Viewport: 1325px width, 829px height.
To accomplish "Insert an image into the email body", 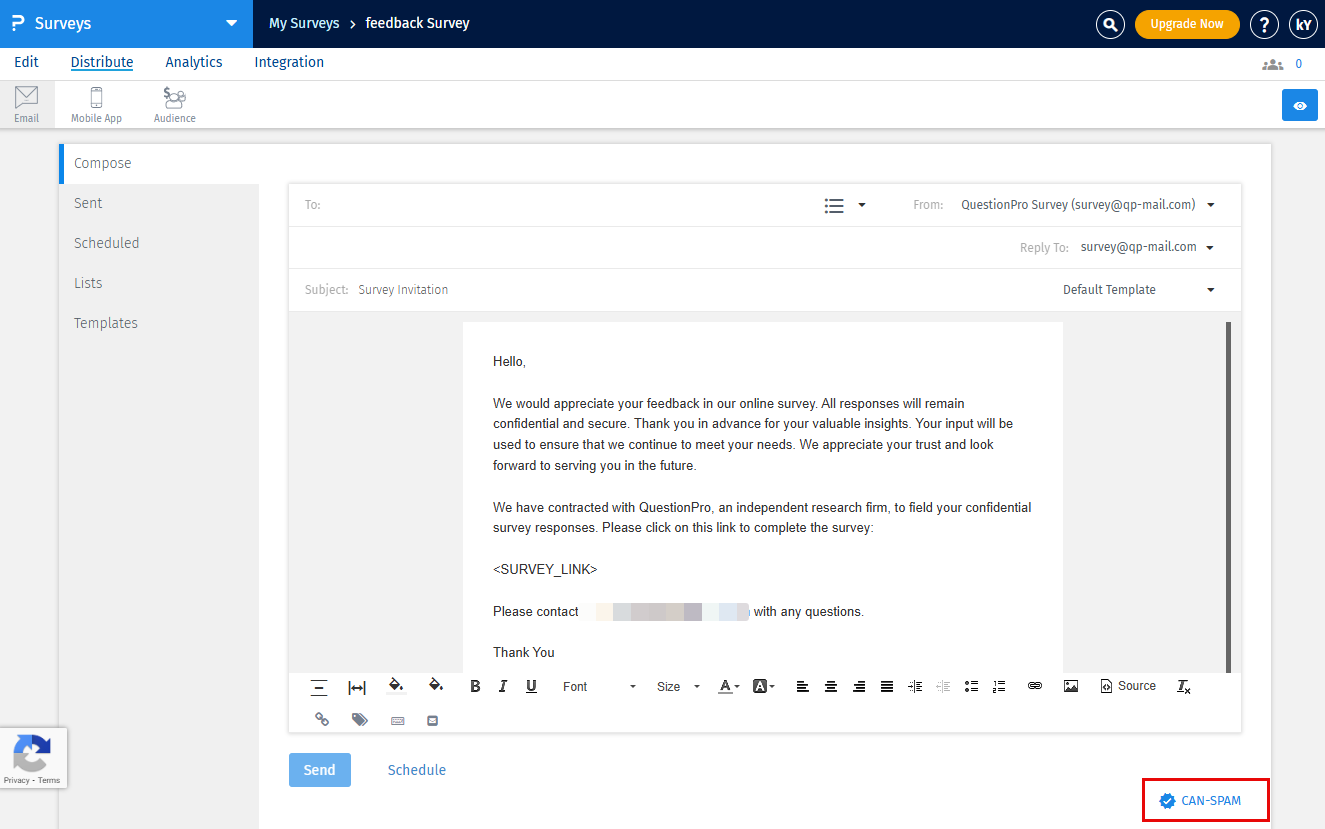I will click(1071, 685).
